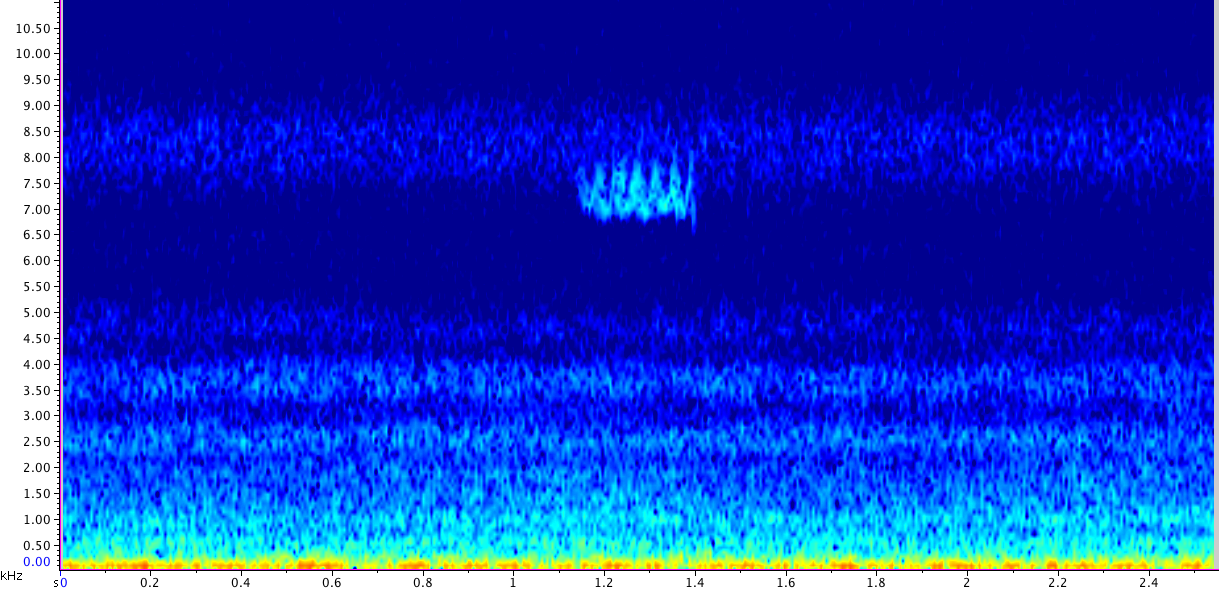Click the 7.00 frequency axis label
The height and width of the screenshot is (591, 1219).
(x=37, y=210)
